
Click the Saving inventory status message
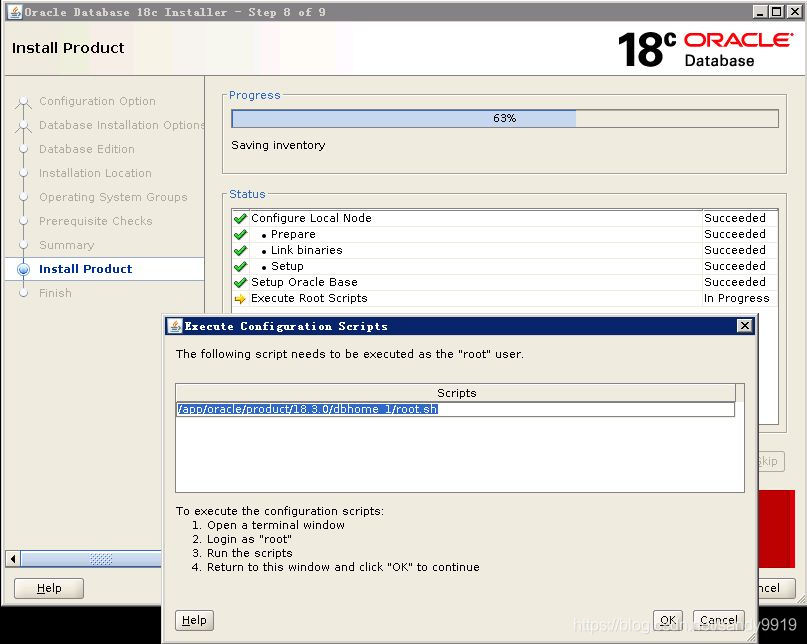point(278,145)
